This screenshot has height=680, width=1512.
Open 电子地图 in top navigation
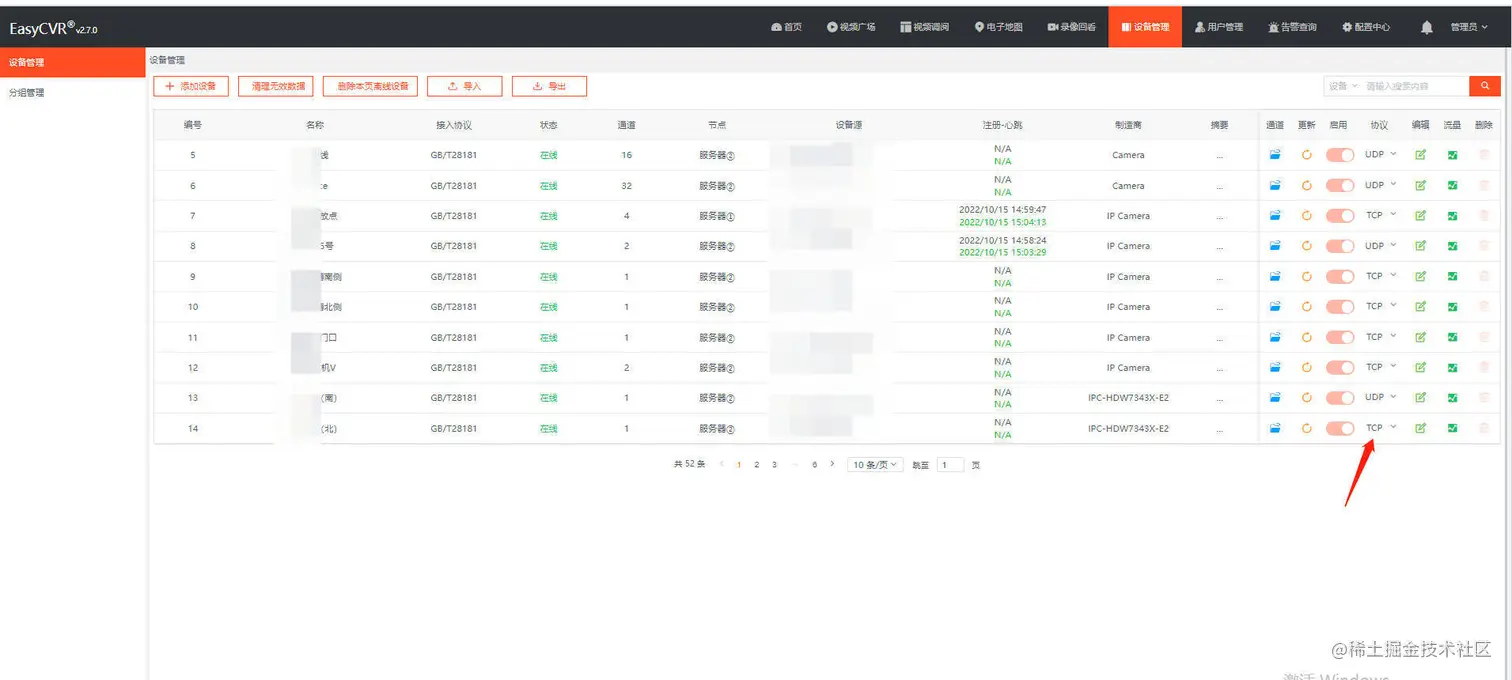(998, 27)
